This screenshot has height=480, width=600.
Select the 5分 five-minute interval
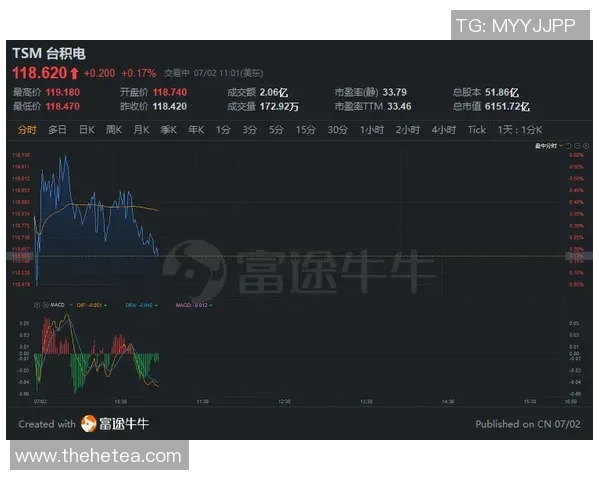click(276, 130)
